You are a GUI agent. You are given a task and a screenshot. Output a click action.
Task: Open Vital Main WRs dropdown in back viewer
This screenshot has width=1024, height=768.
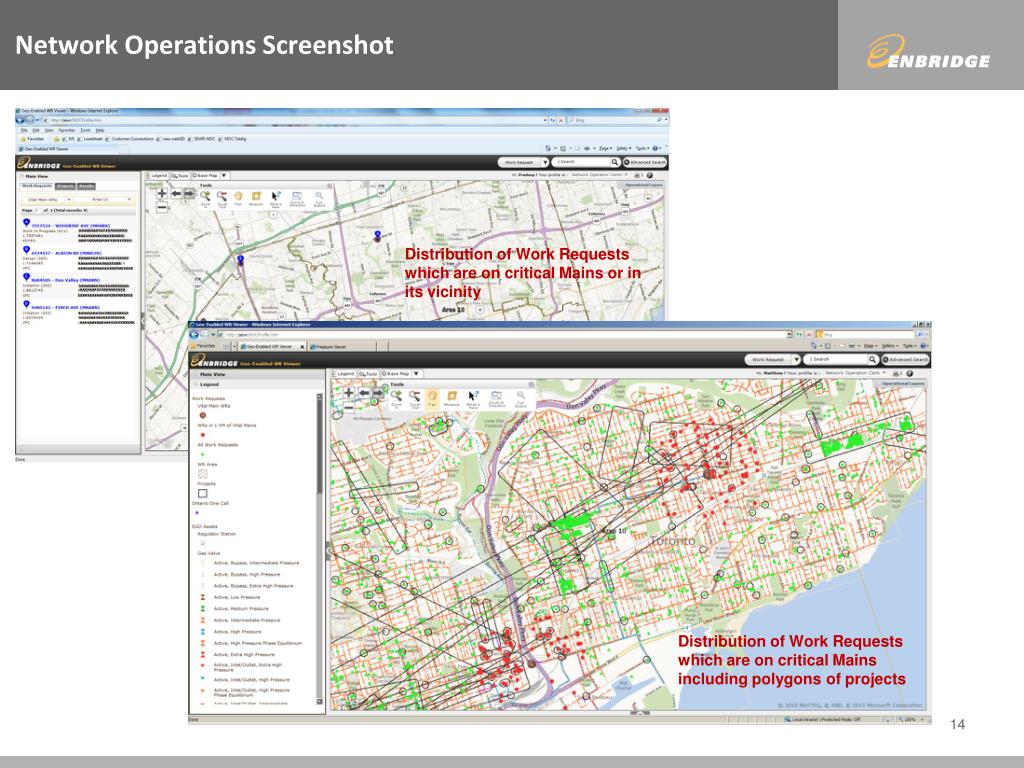[46, 199]
